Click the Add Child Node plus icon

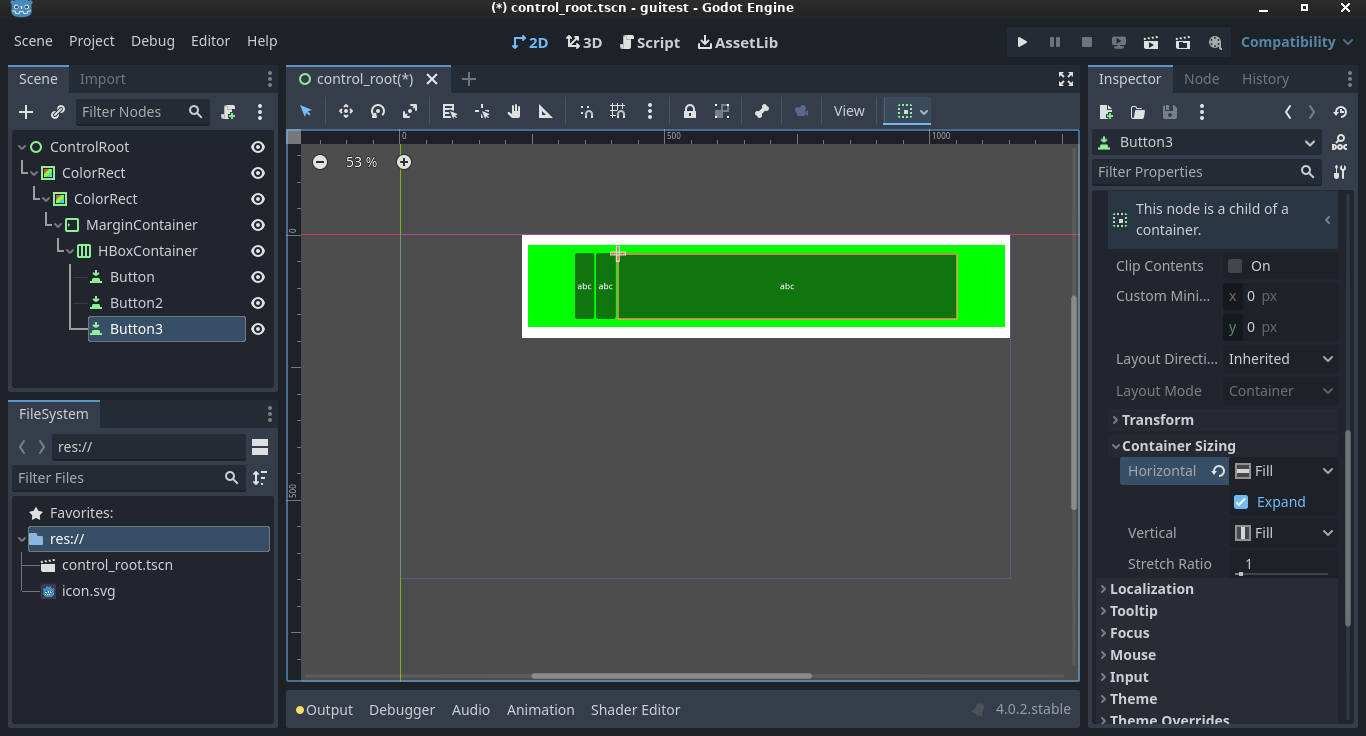[x=27, y=112]
